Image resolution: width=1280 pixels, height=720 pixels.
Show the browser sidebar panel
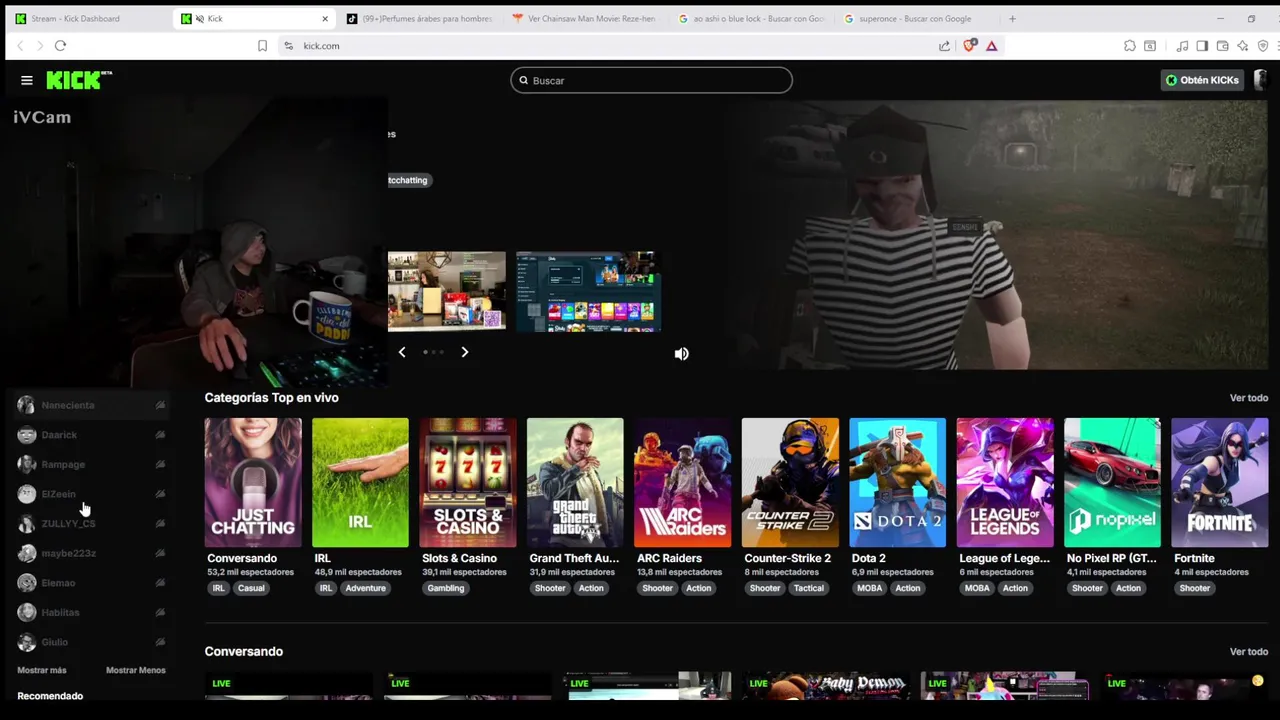pos(1202,46)
